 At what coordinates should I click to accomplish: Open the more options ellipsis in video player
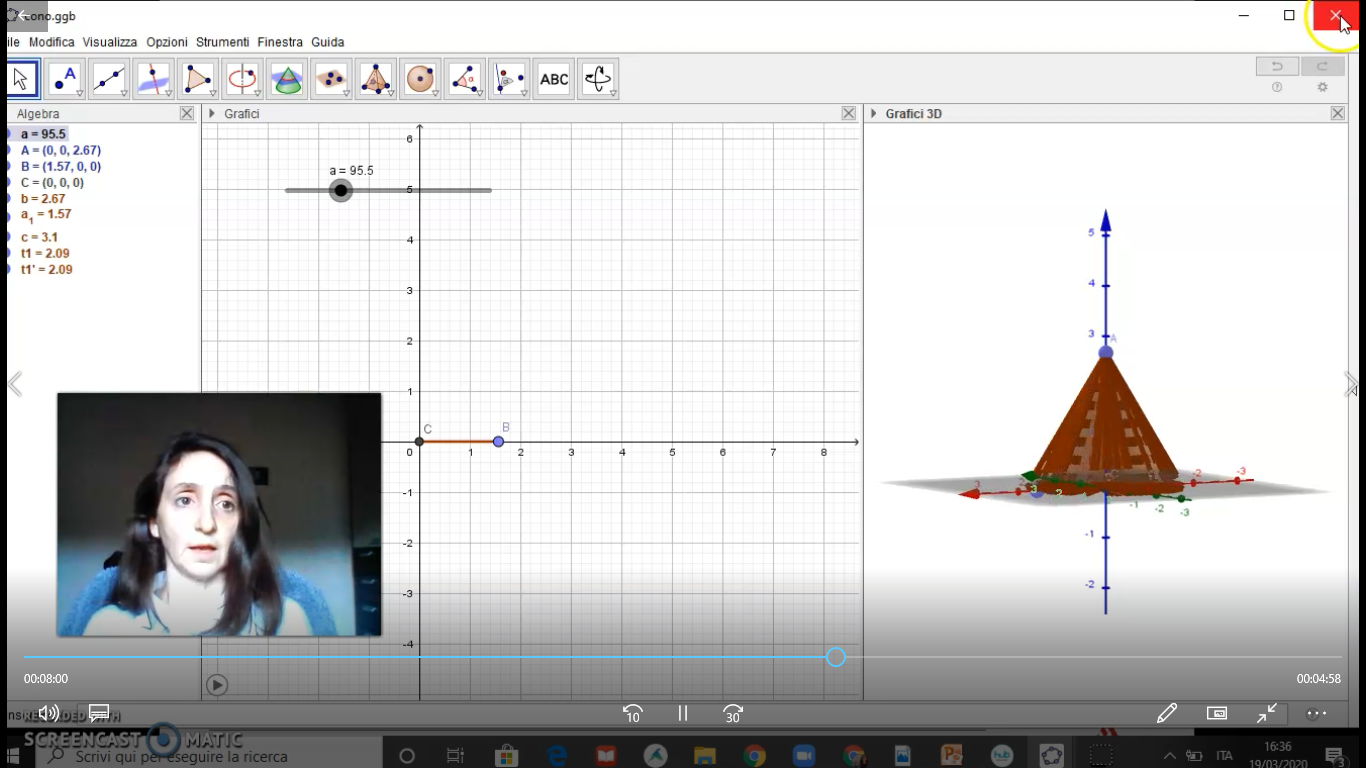click(1316, 713)
